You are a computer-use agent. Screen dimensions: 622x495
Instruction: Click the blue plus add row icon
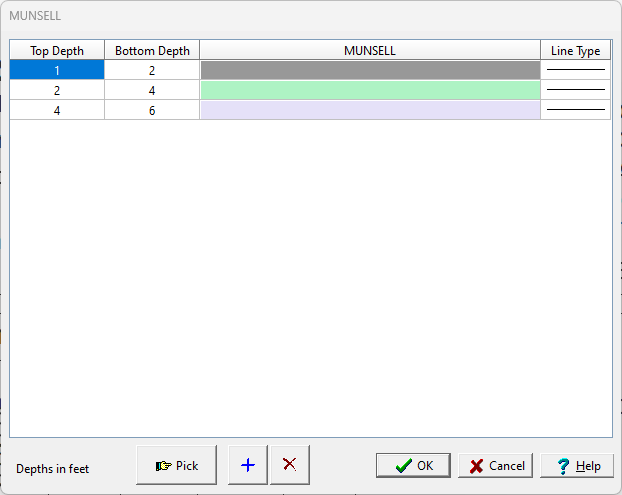248,465
